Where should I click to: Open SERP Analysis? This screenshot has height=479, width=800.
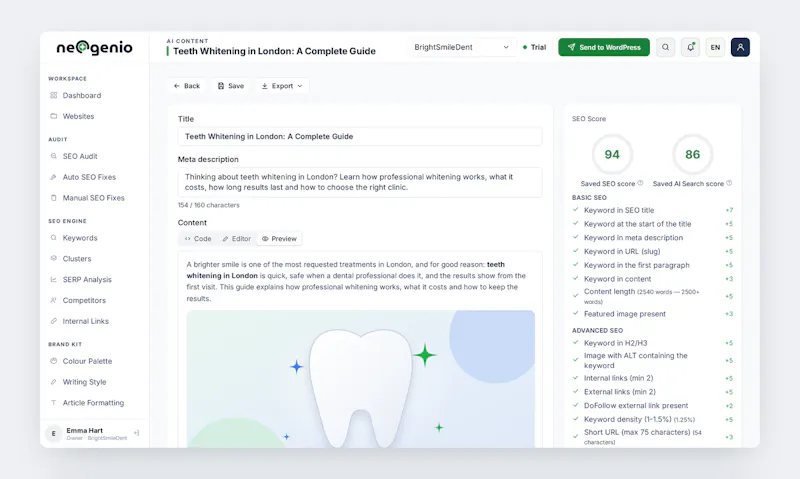pos(87,280)
